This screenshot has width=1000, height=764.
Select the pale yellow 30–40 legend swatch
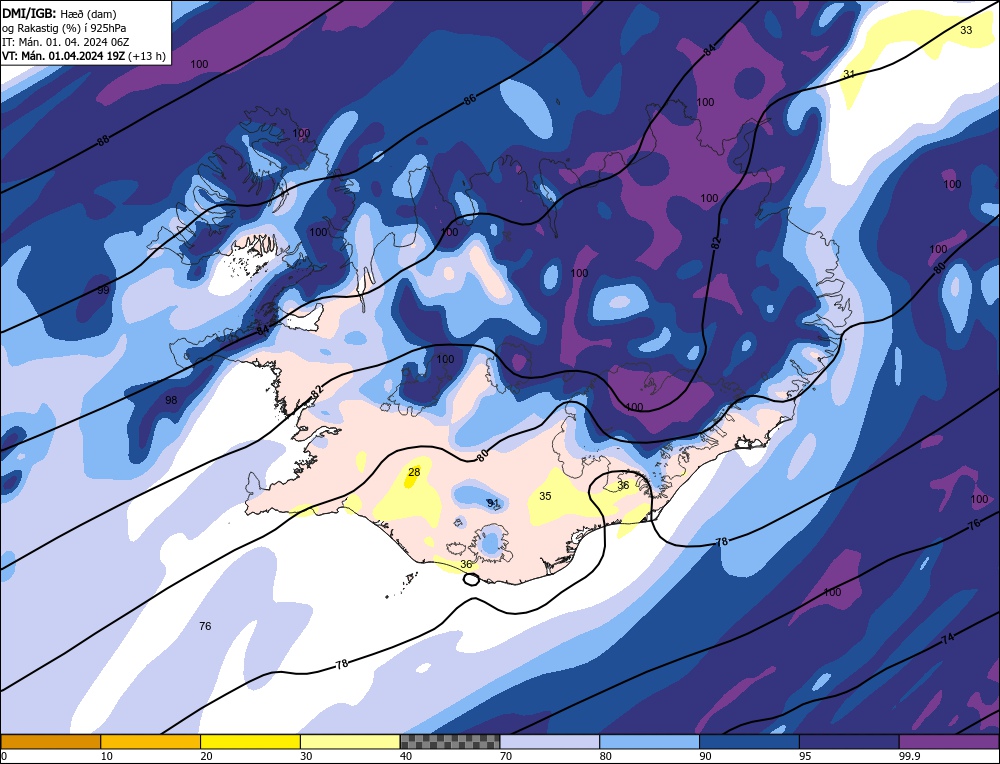tap(350, 741)
